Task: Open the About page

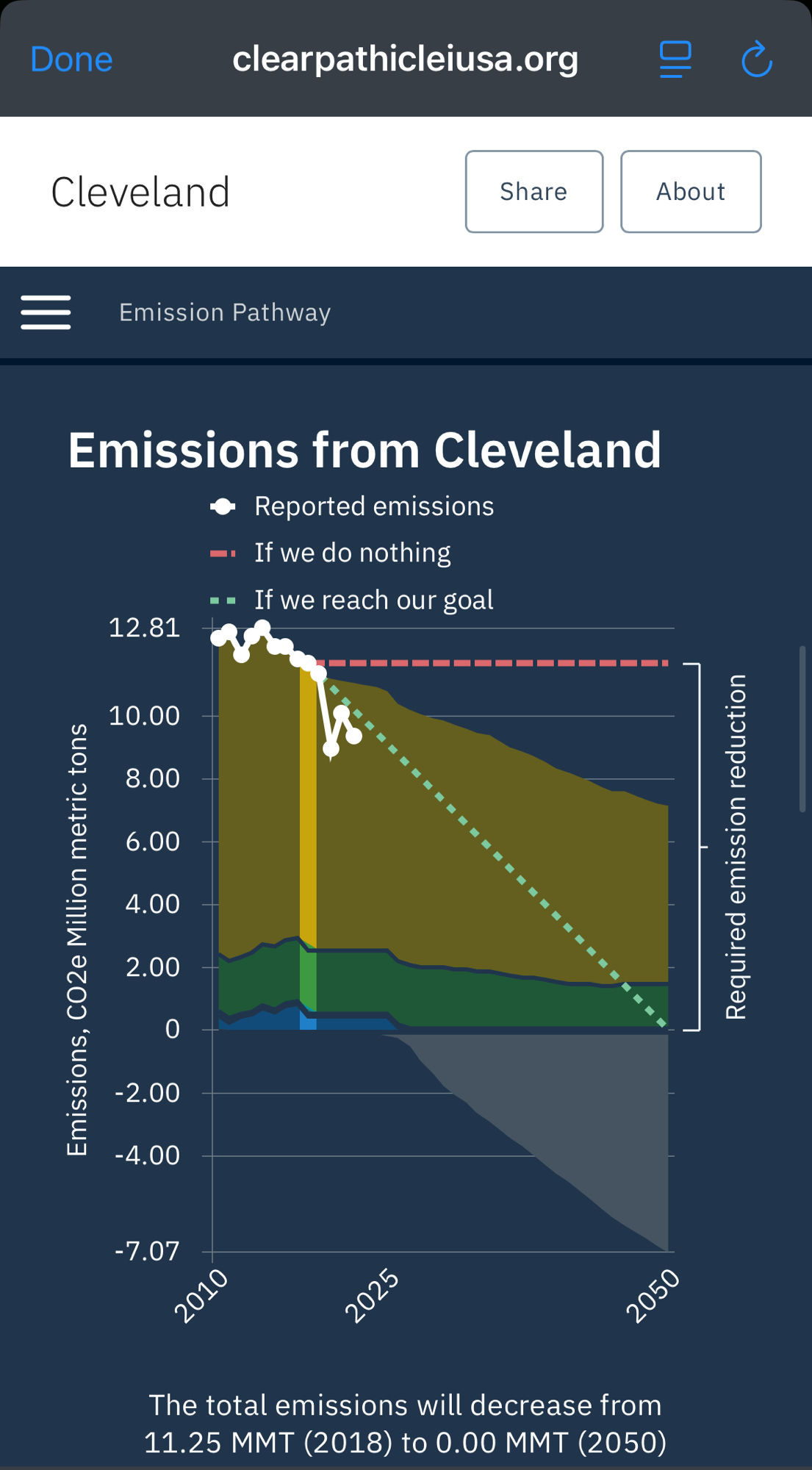Action: [x=691, y=192]
